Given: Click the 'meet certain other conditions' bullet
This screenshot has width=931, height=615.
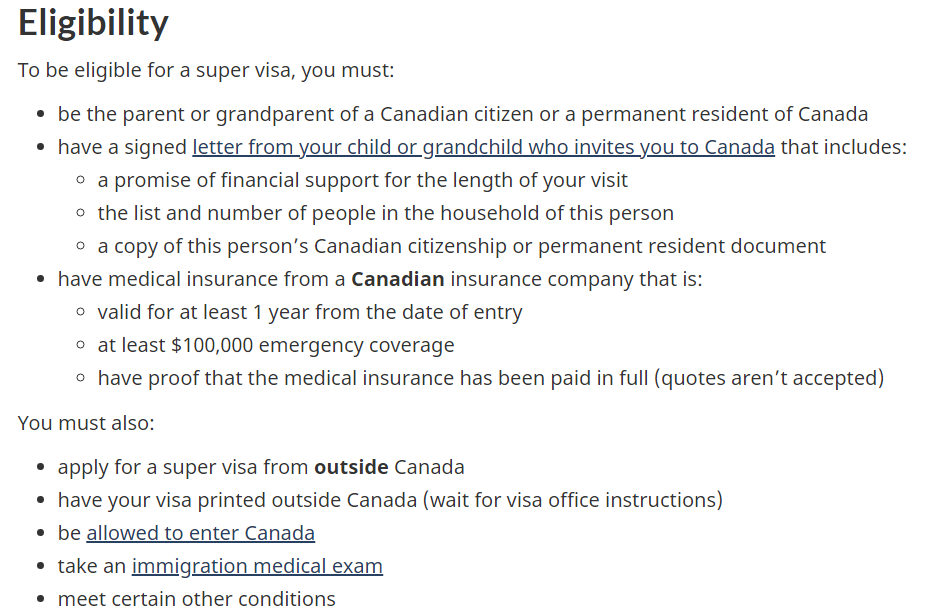Looking at the screenshot, I should [197, 599].
